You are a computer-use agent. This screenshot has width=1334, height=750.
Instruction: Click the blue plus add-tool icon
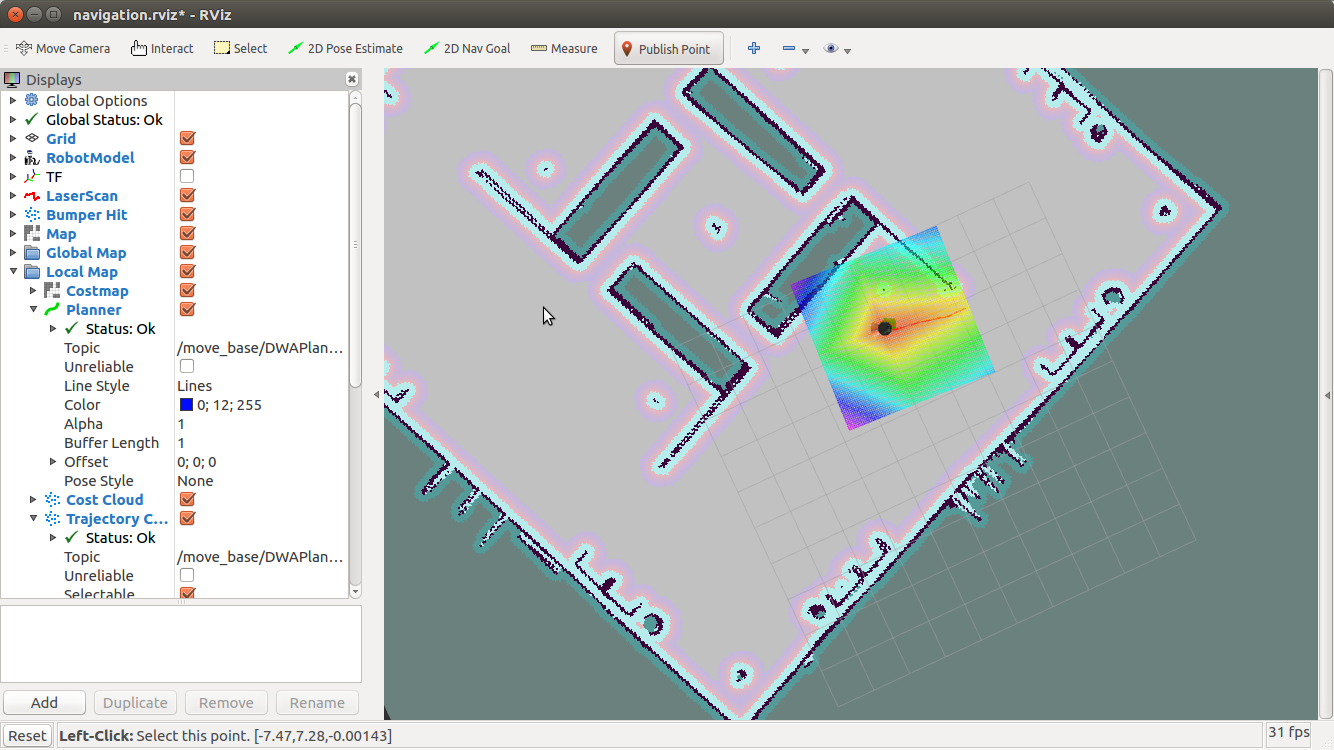[x=754, y=48]
